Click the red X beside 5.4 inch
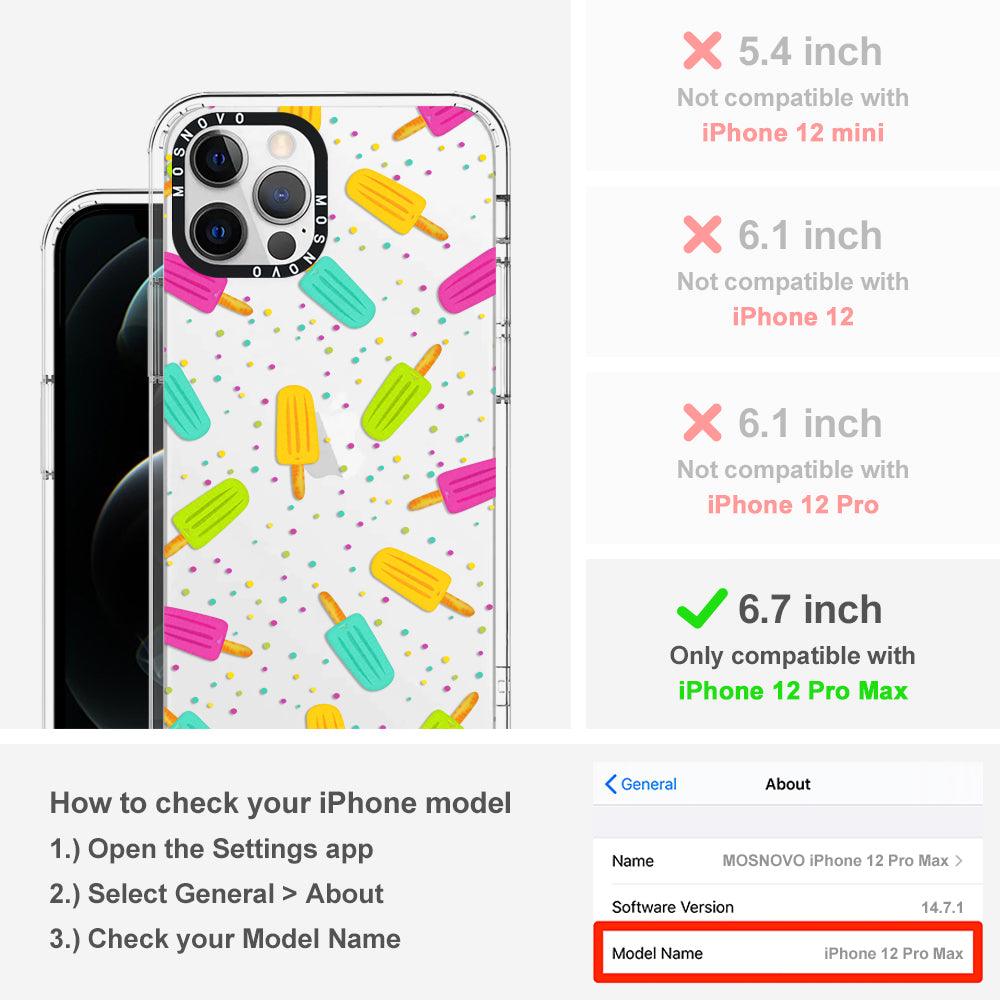 702,50
